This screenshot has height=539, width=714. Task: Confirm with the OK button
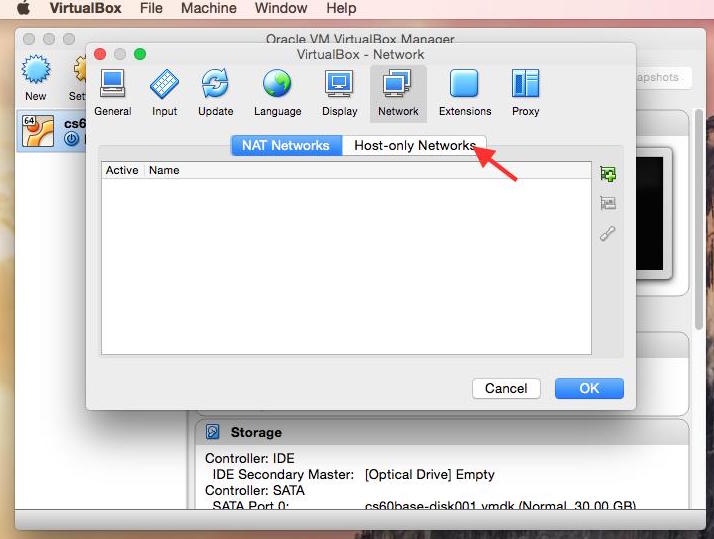click(589, 388)
